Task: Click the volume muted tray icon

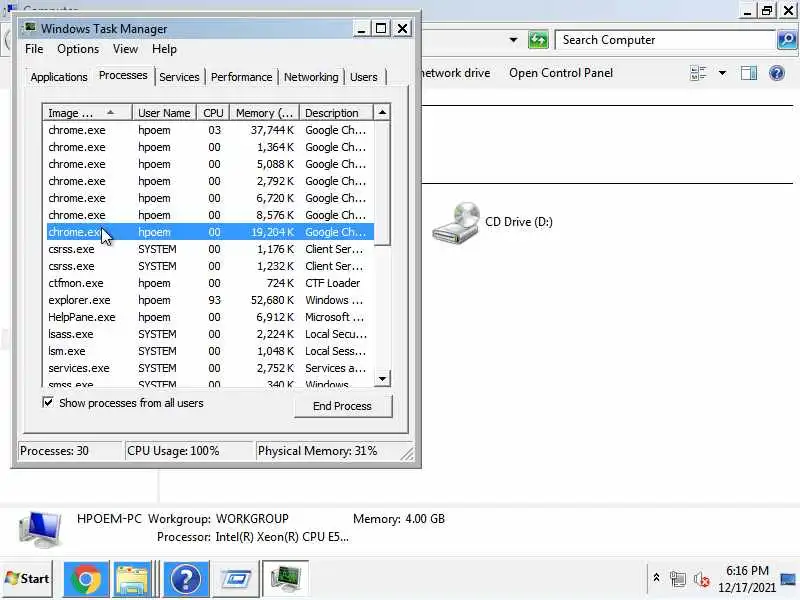Action: 702,579
